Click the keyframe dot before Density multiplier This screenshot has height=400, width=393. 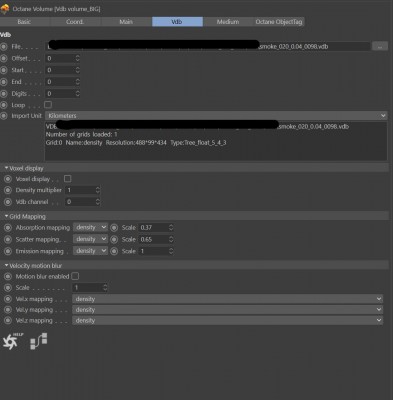8,190
